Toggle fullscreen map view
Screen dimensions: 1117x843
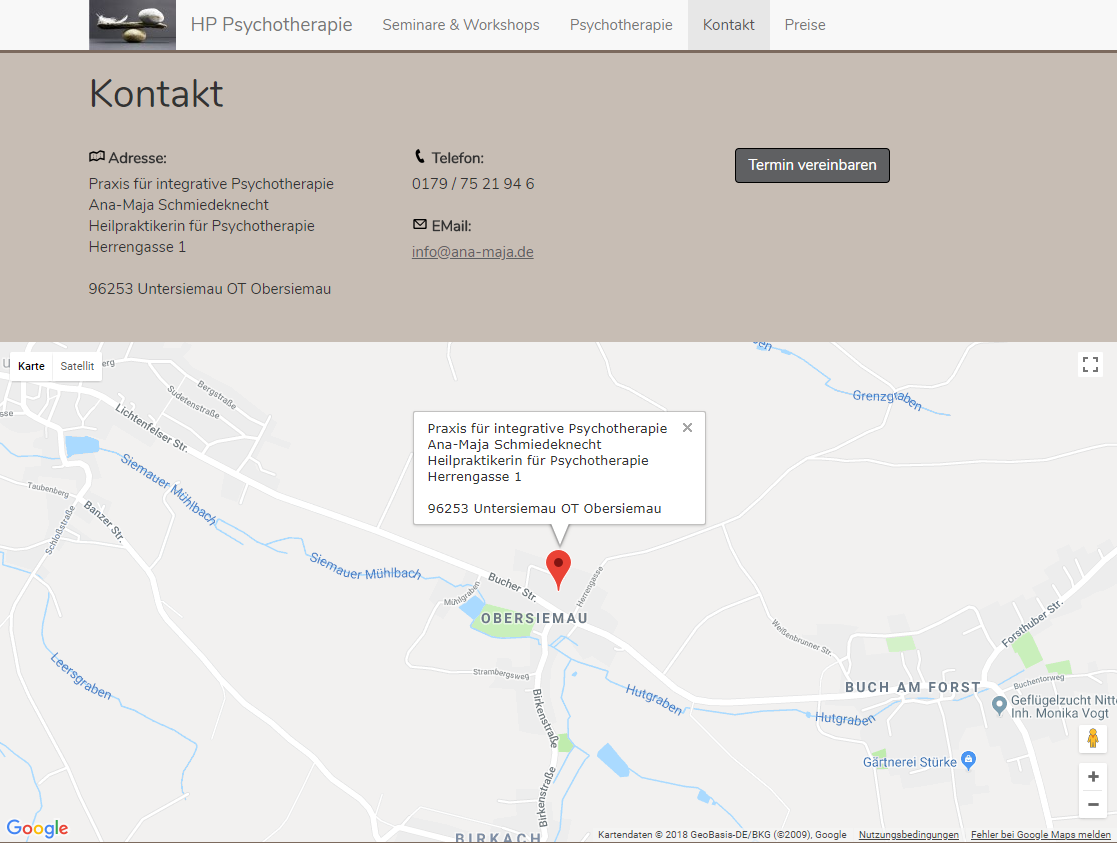point(1090,365)
